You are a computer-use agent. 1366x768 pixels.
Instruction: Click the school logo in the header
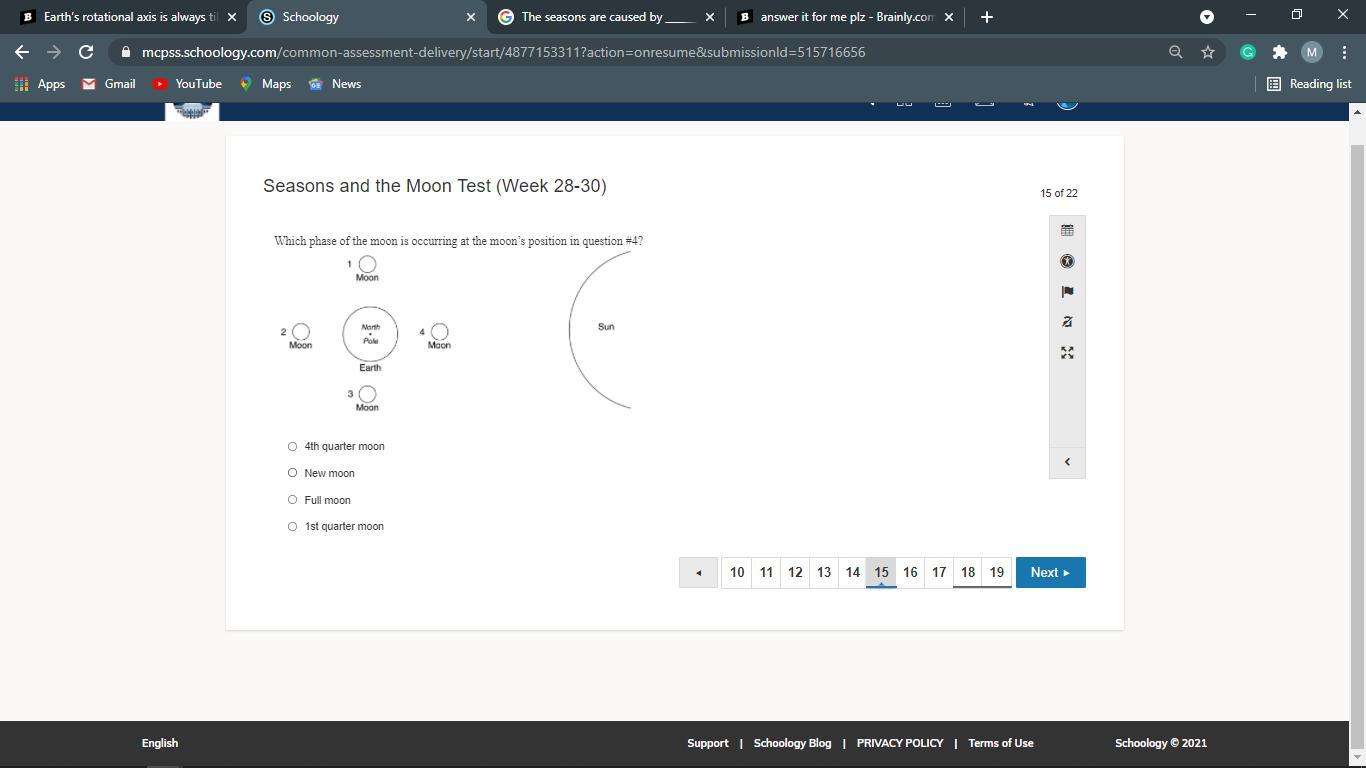click(x=191, y=110)
